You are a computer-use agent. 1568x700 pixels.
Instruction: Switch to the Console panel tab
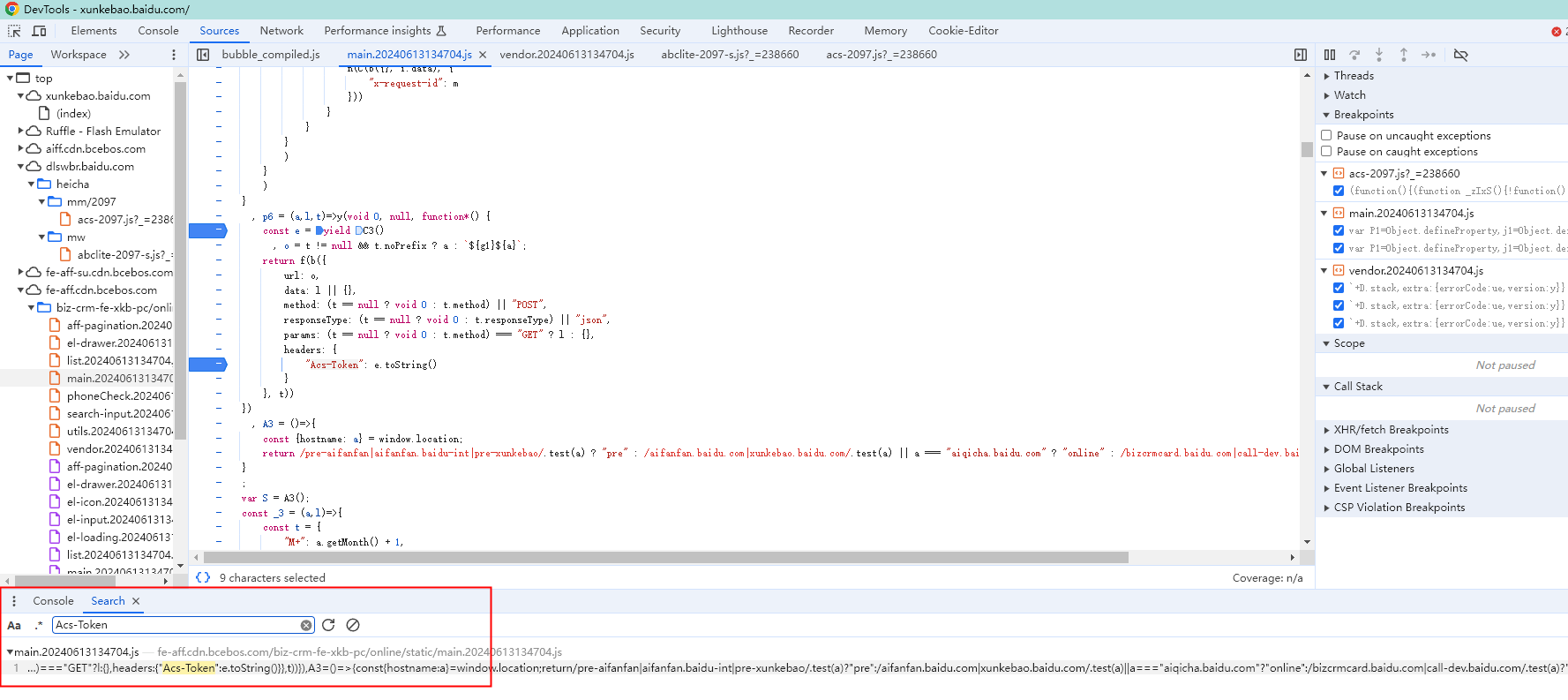[x=158, y=31]
